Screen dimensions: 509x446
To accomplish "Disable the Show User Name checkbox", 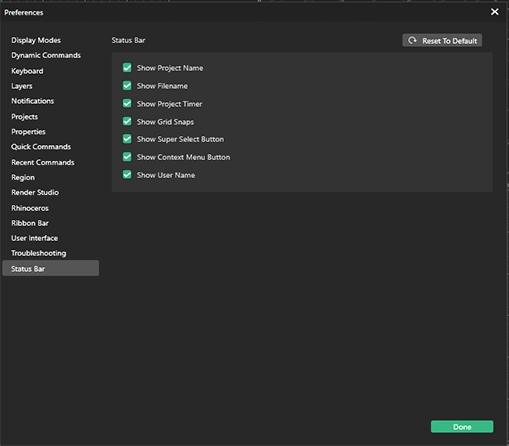I will tap(127, 175).
